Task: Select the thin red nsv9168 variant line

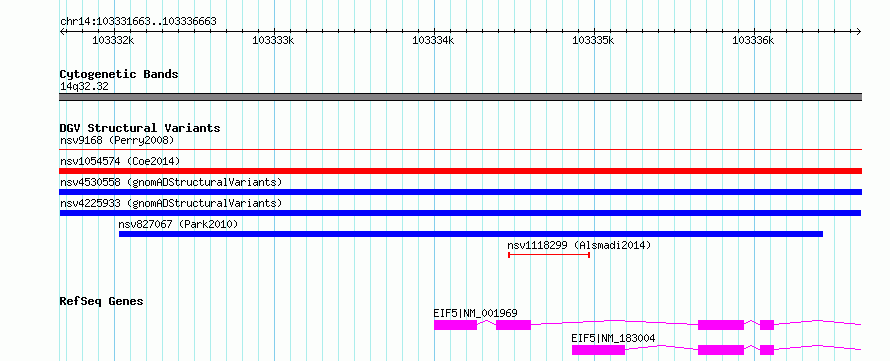Action: click(461, 150)
